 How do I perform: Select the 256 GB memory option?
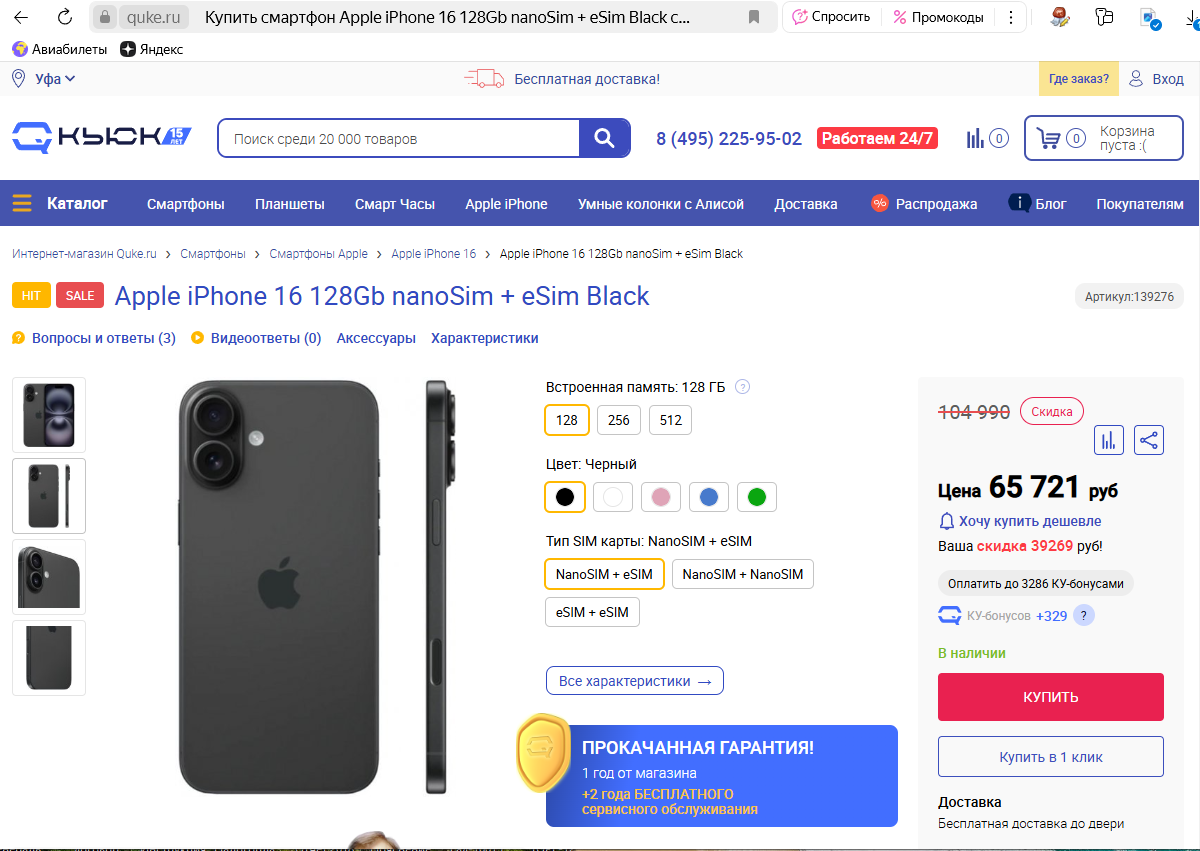click(618, 420)
